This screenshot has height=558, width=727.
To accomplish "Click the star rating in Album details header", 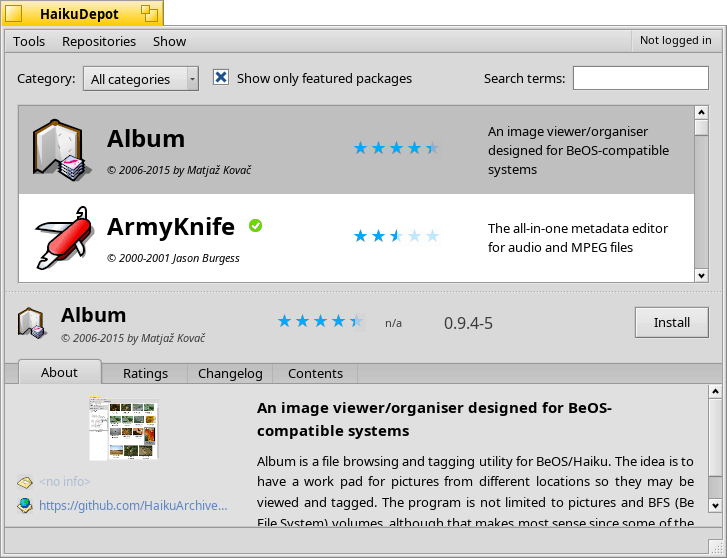I will point(320,321).
